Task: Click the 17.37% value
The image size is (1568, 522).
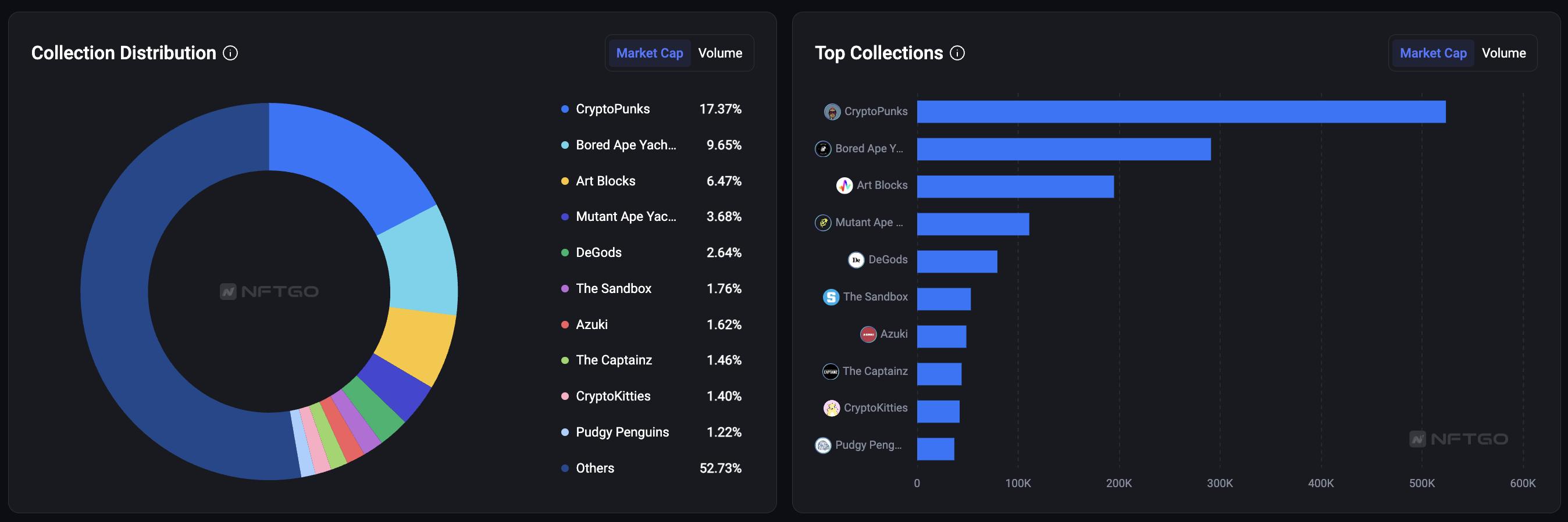Action: (x=720, y=109)
